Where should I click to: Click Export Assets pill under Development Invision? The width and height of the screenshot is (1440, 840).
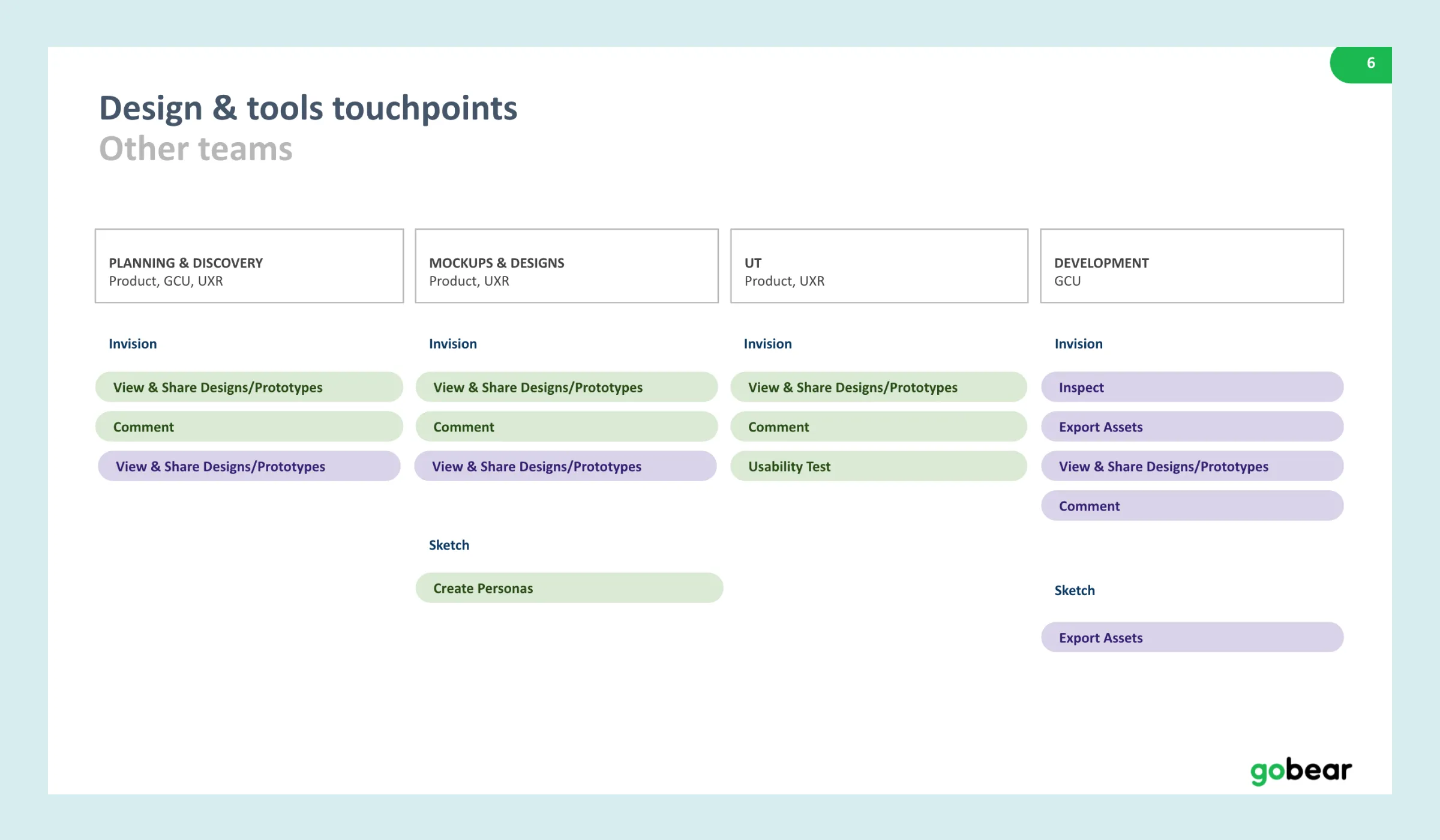click(x=1192, y=427)
